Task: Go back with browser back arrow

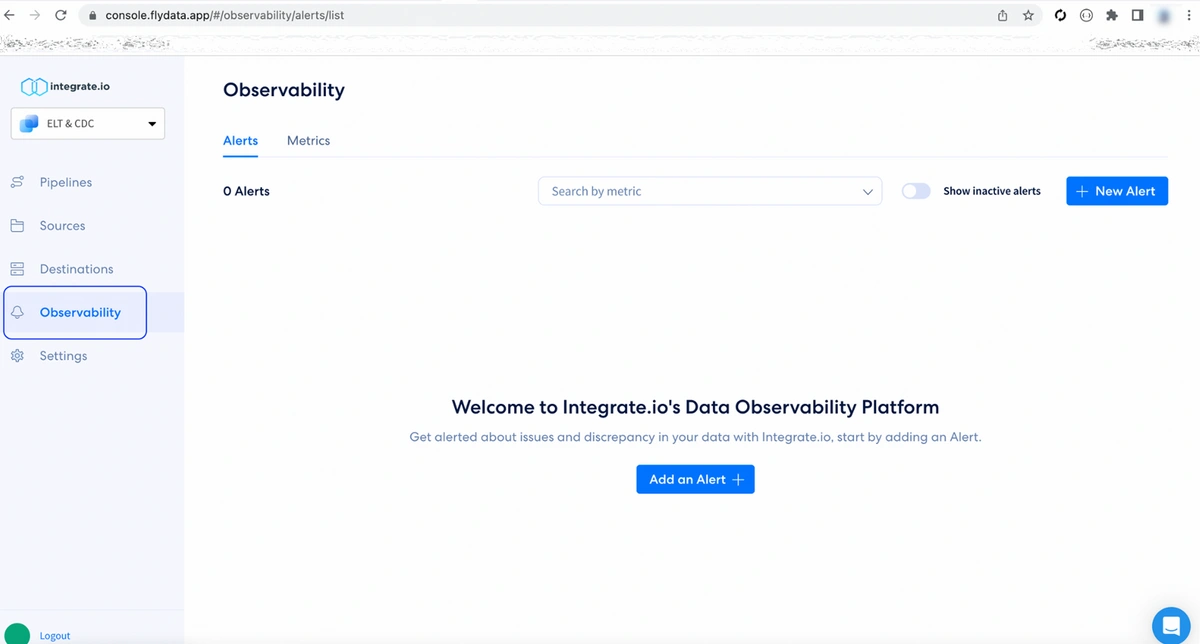Action: [x=10, y=16]
